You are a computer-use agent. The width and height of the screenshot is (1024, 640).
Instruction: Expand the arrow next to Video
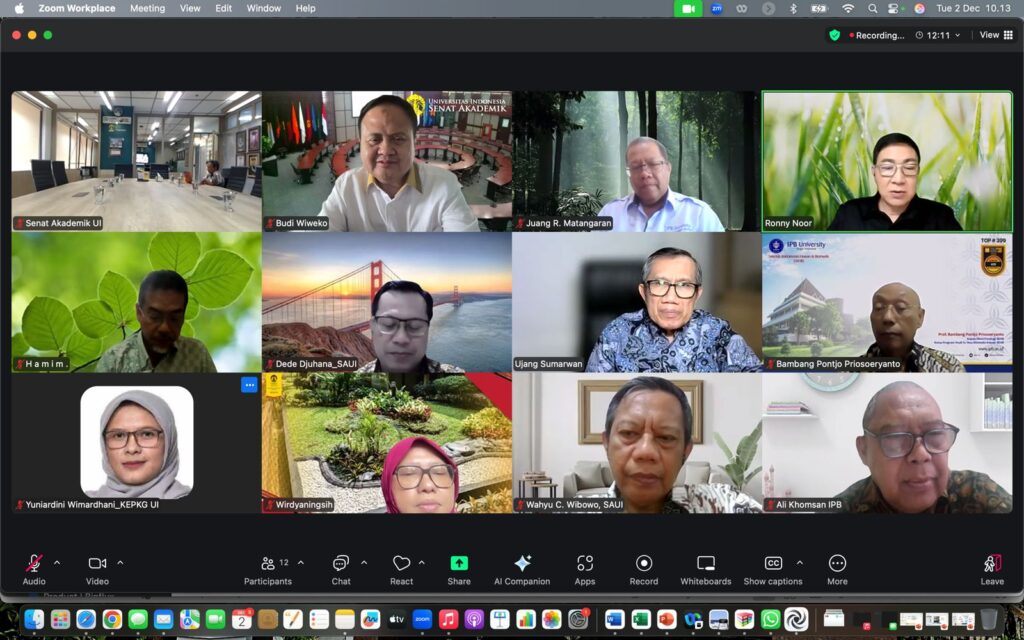click(x=120, y=562)
